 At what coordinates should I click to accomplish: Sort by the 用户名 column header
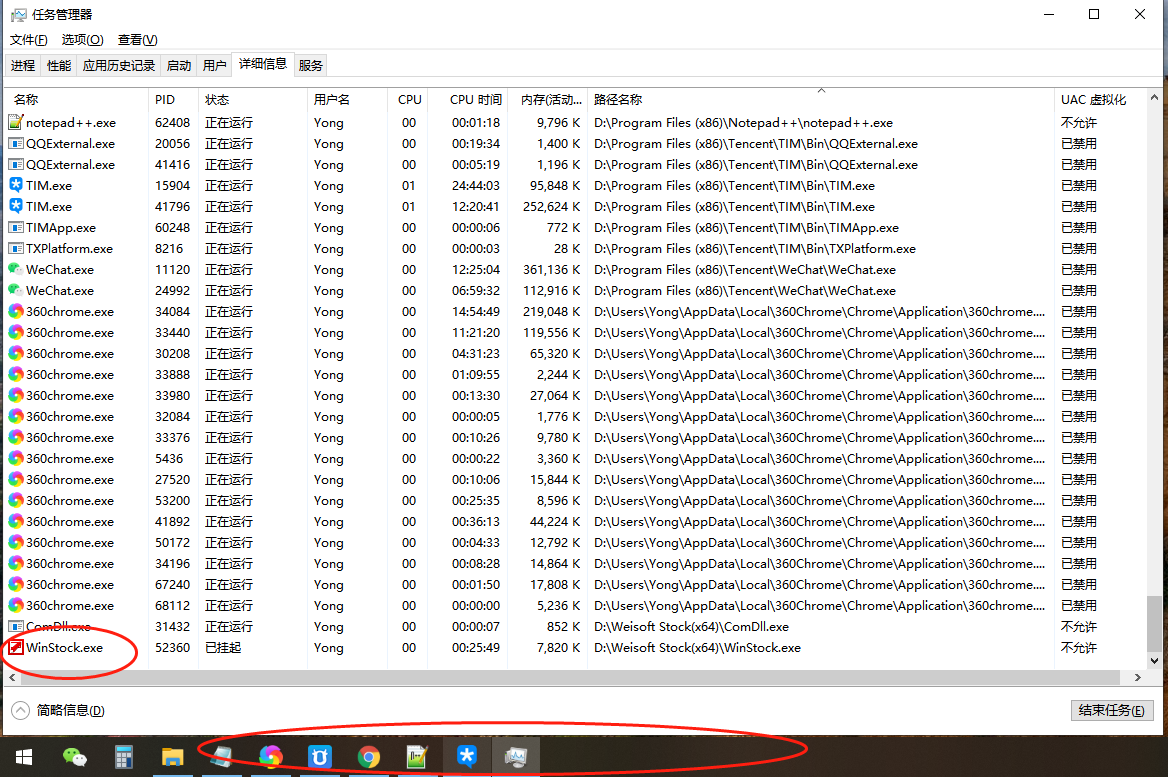346,99
